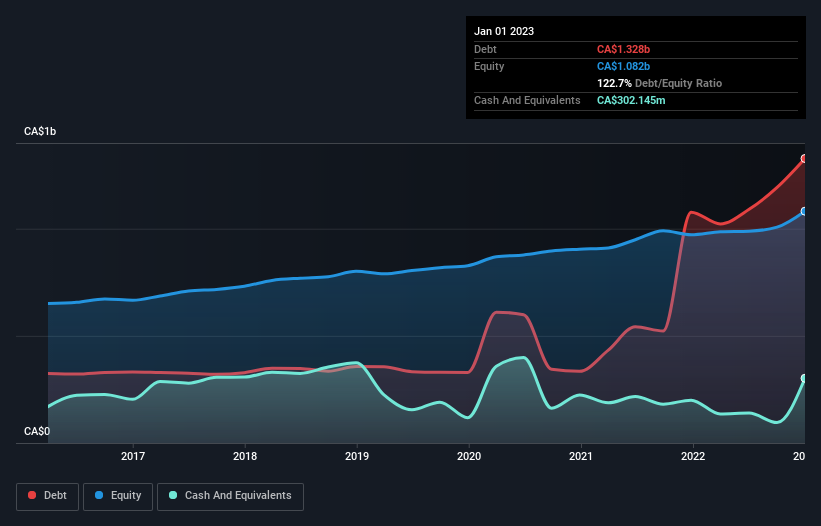821x526 pixels.
Task: Click the 2017 x-axis label
Action: 133,456
